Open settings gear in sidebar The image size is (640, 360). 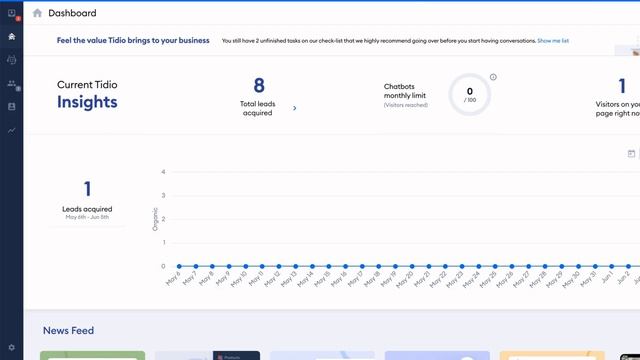click(x=12, y=347)
